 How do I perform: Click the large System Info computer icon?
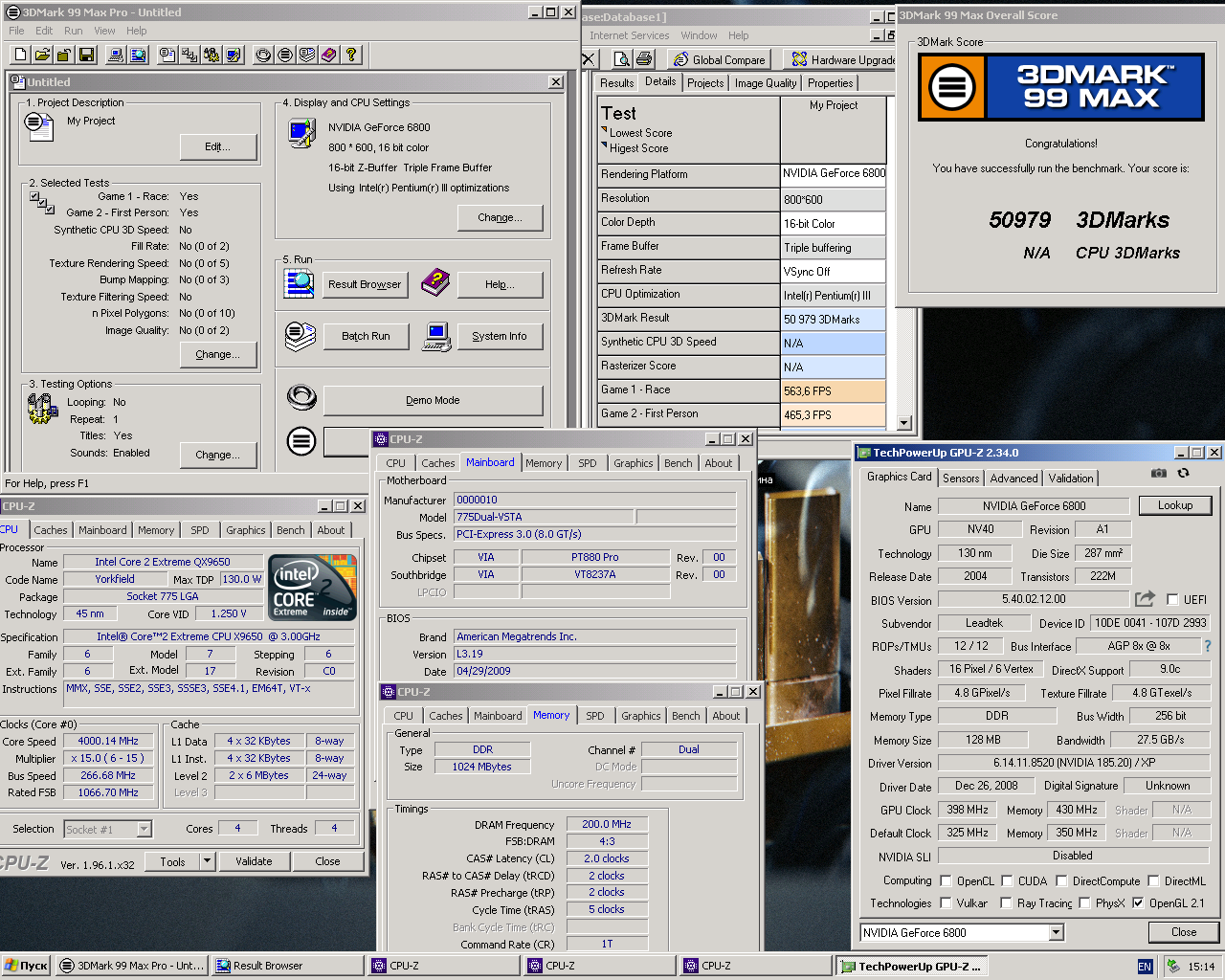(436, 336)
